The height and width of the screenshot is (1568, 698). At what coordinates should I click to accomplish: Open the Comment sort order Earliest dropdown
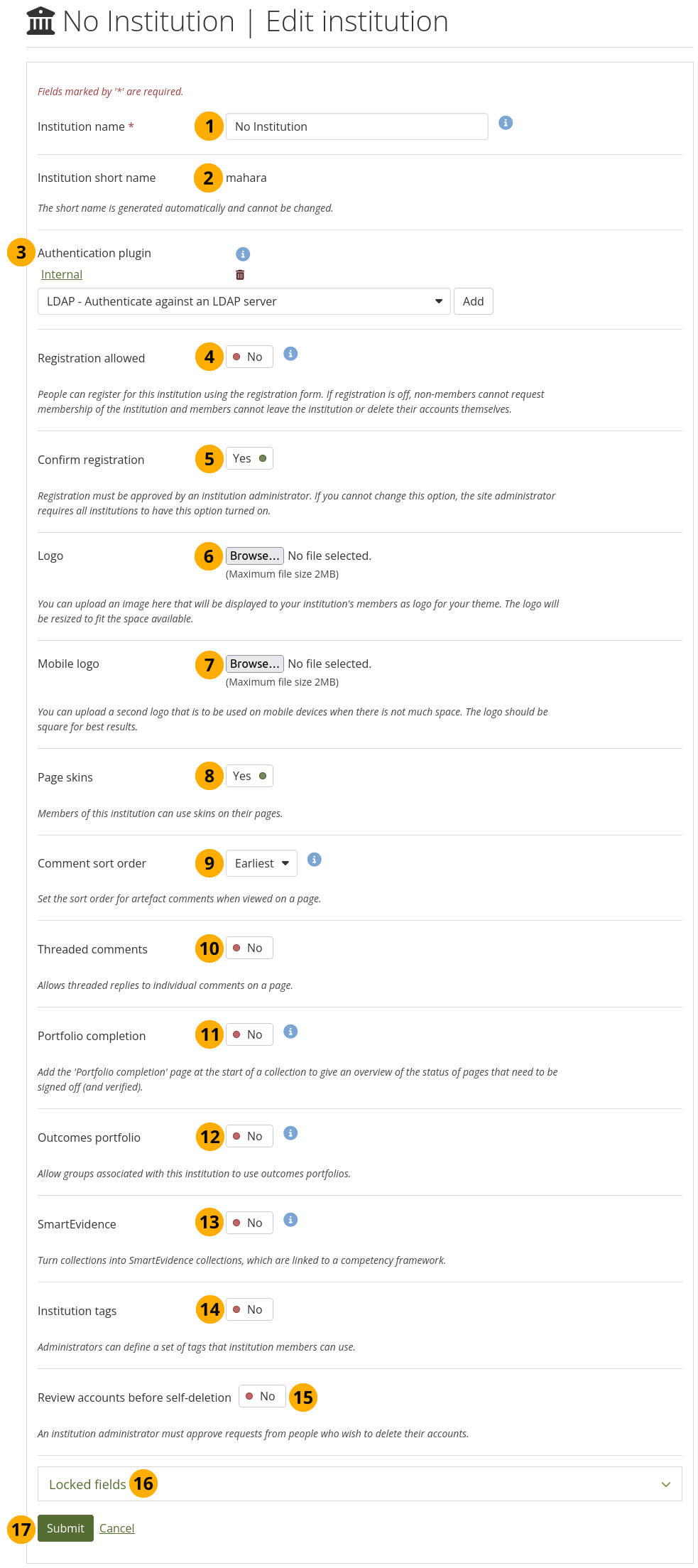pos(261,863)
